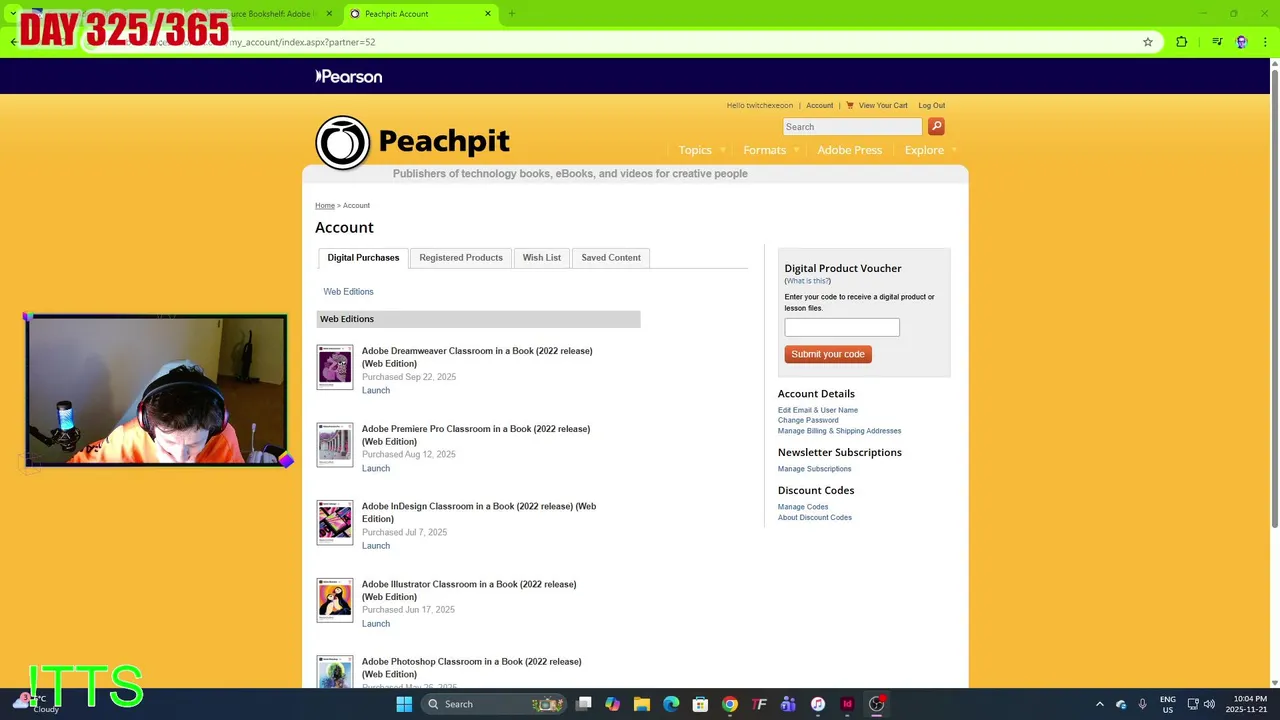Open iTunes music app from taskbar
1280x720 pixels.
[x=817, y=704]
